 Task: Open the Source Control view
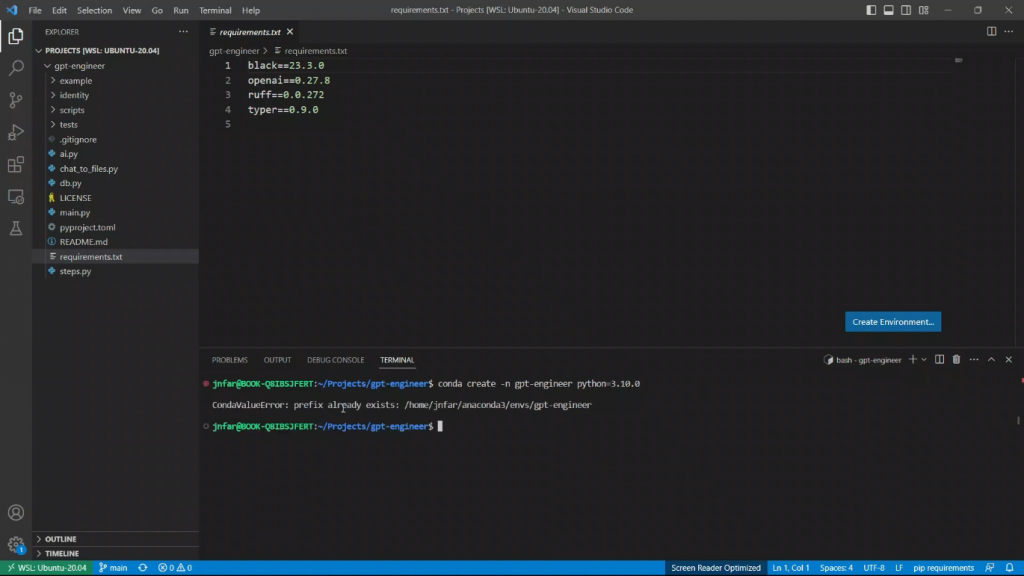coord(16,100)
